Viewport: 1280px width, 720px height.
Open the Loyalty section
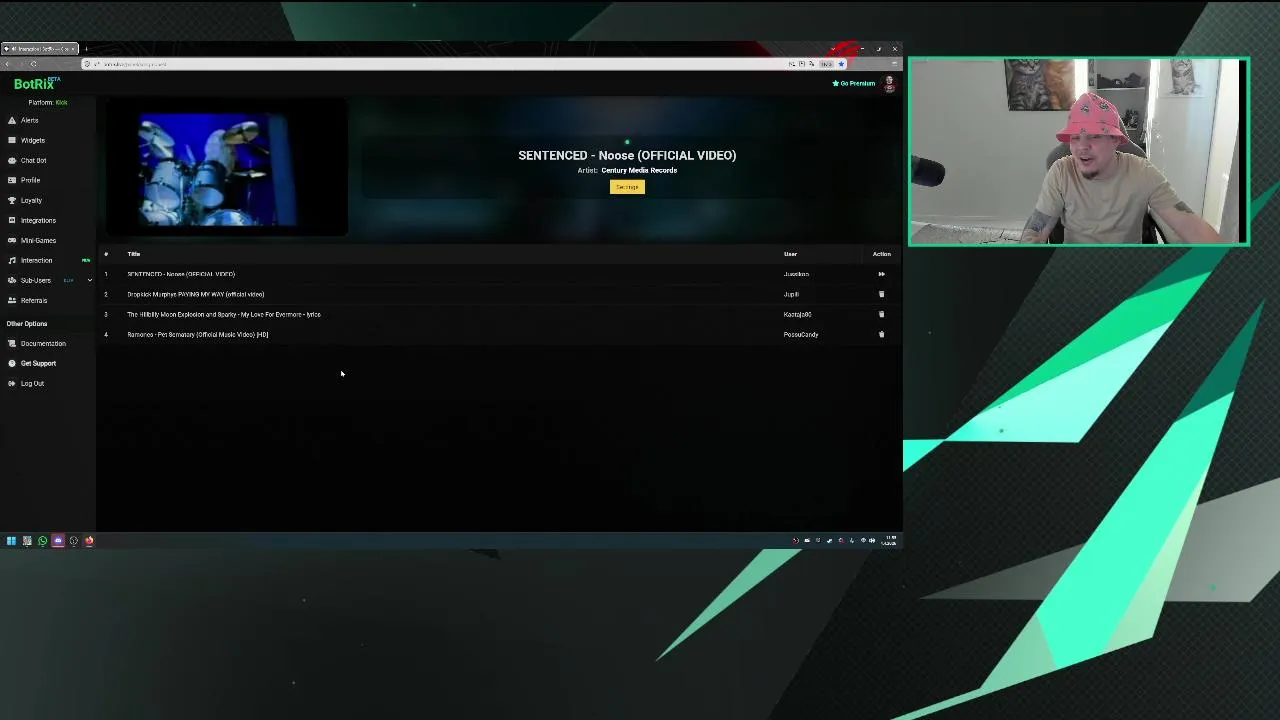[31, 200]
